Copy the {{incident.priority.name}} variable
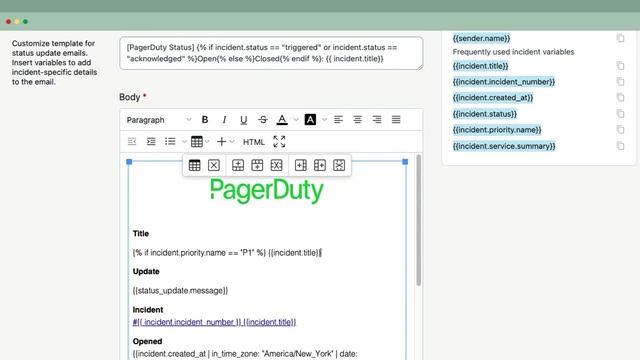Viewport: 640px width, 360px height. tap(620, 130)
